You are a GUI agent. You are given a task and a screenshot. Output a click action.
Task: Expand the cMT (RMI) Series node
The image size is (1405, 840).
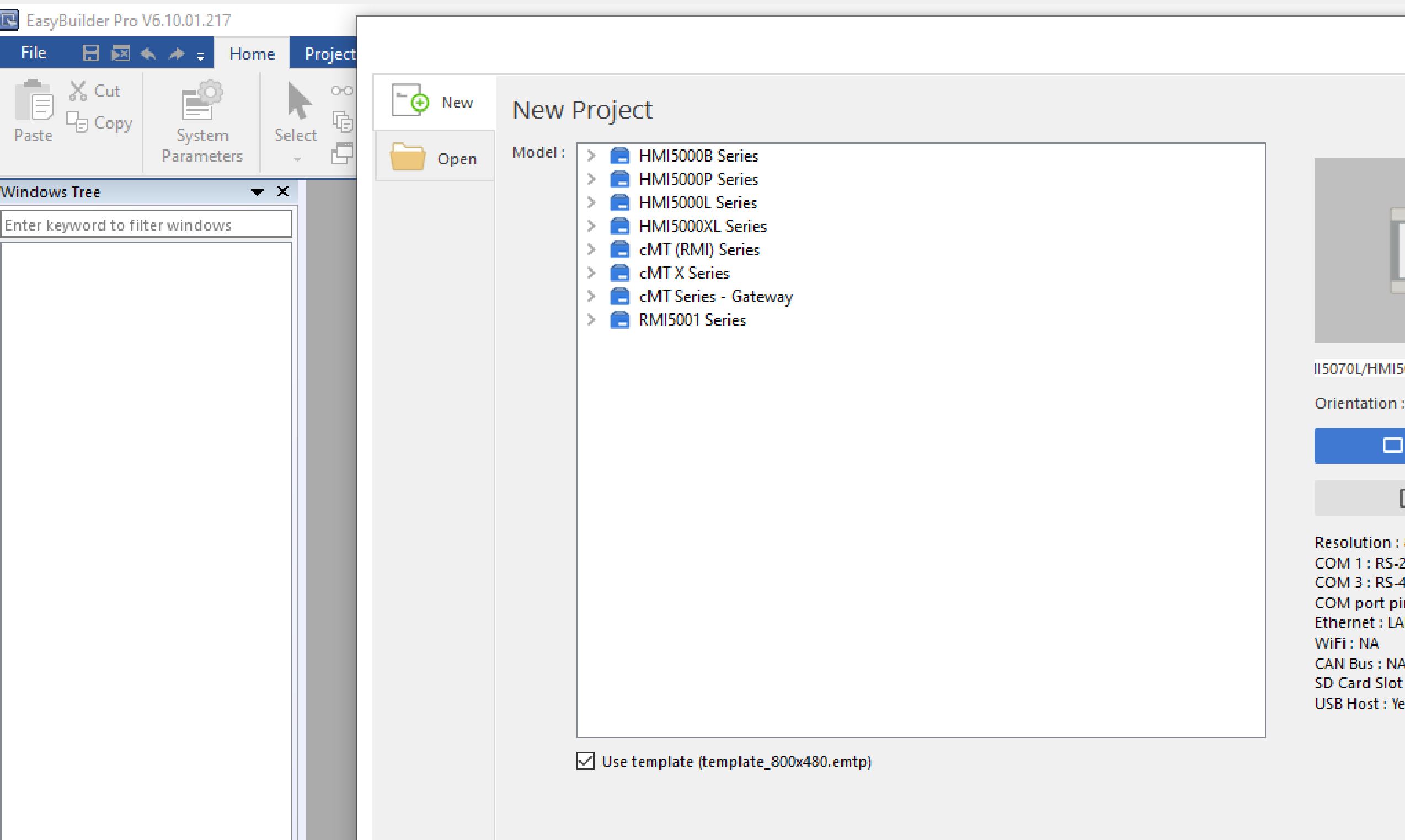[591, 250]
